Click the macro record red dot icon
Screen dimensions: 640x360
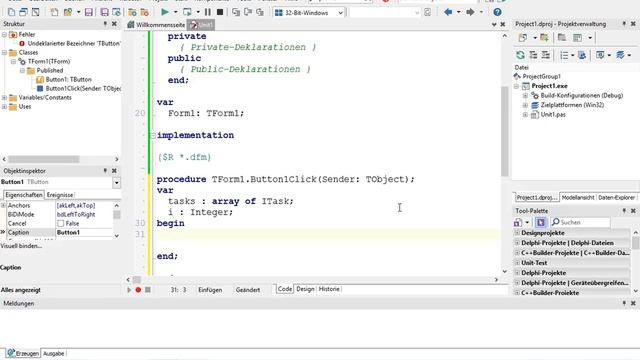point(138,290)
